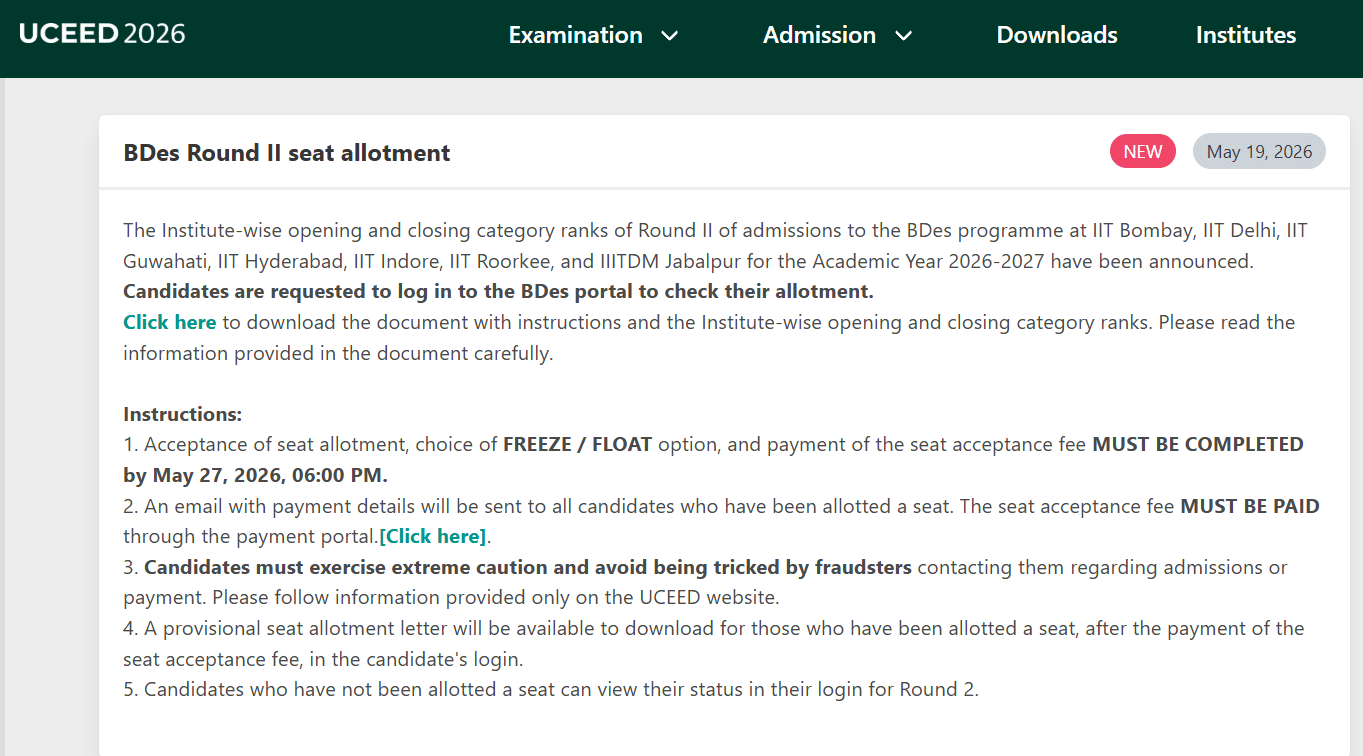The image size is (1363, 756).
Task: Click the May 19, 2026 date badge
Action: [1259, 151]
